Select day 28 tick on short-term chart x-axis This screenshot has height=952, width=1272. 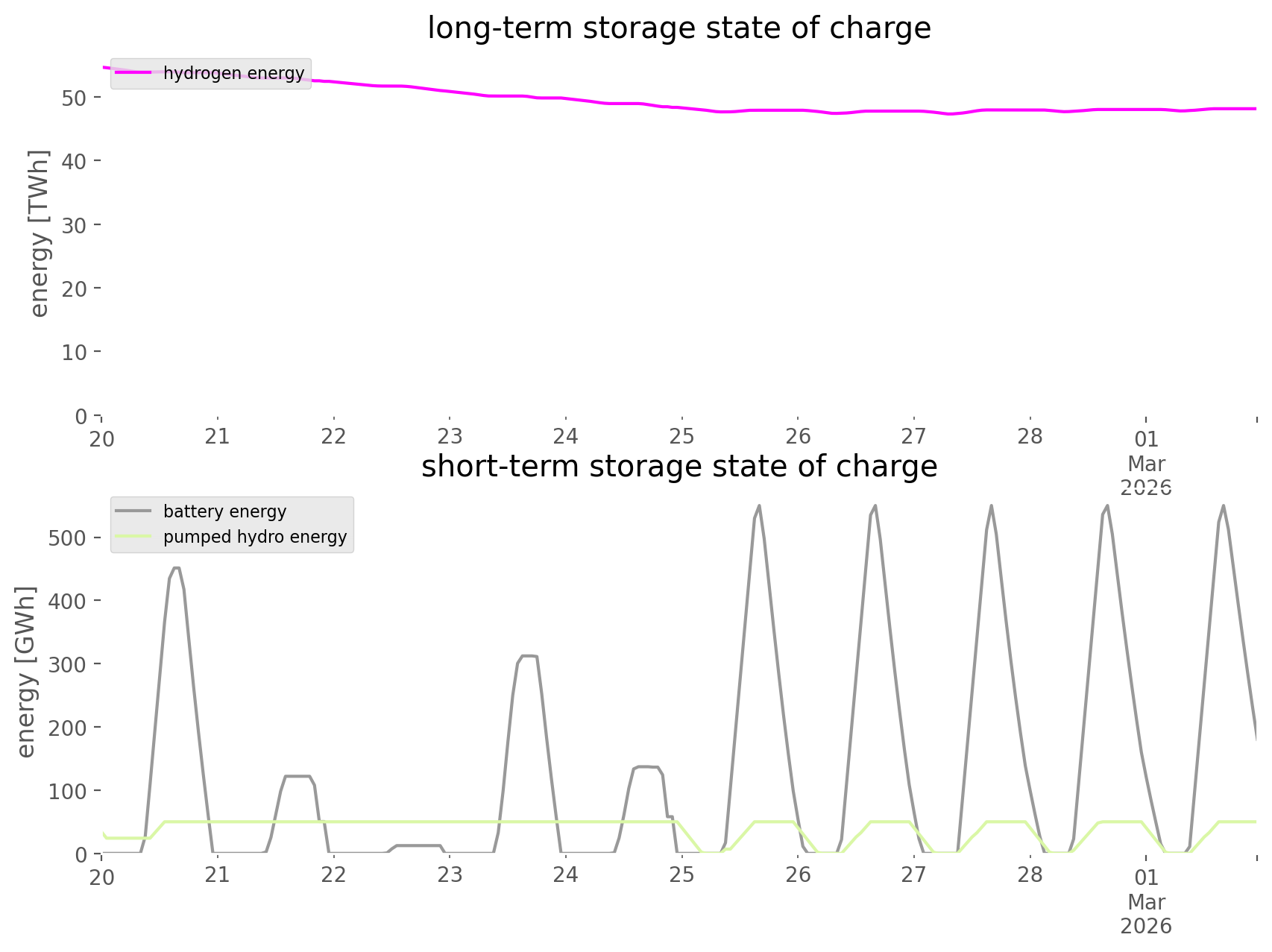pos(1030,875)
